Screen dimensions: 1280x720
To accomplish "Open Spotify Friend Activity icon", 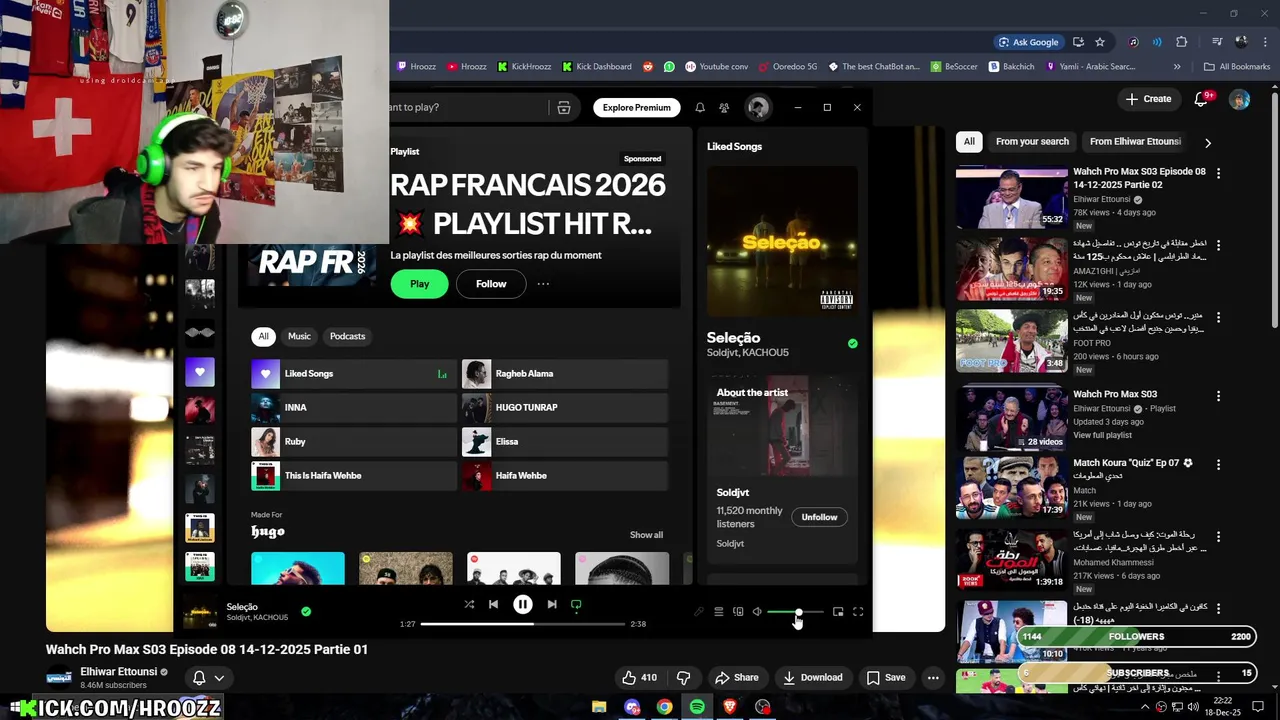I will tap(724, 107).
